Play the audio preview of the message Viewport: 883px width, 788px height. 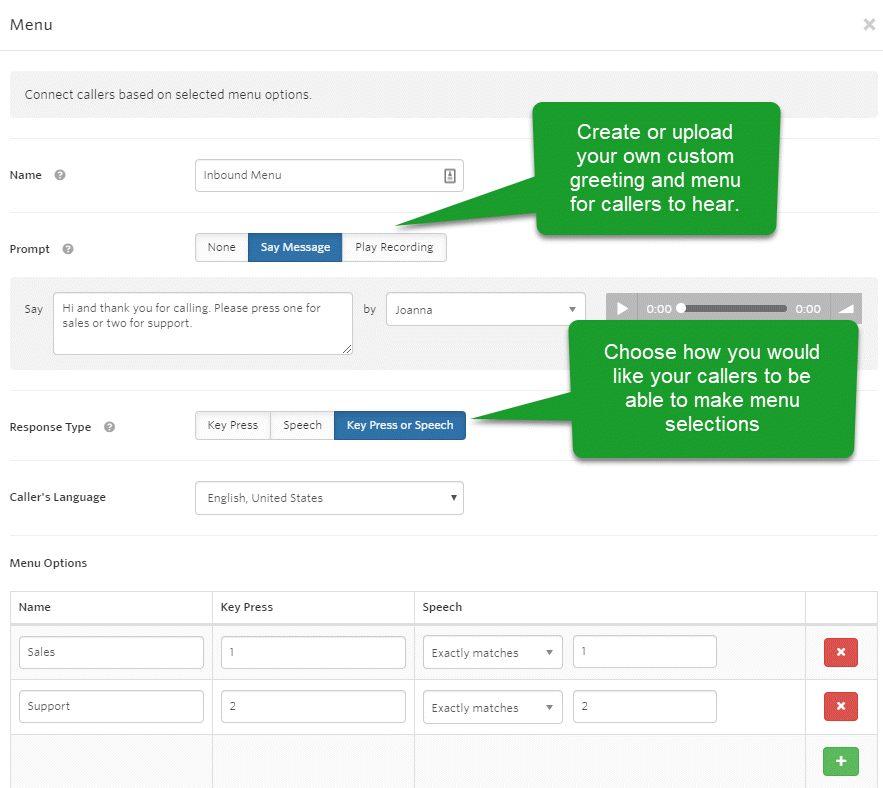tap(622, 309)
